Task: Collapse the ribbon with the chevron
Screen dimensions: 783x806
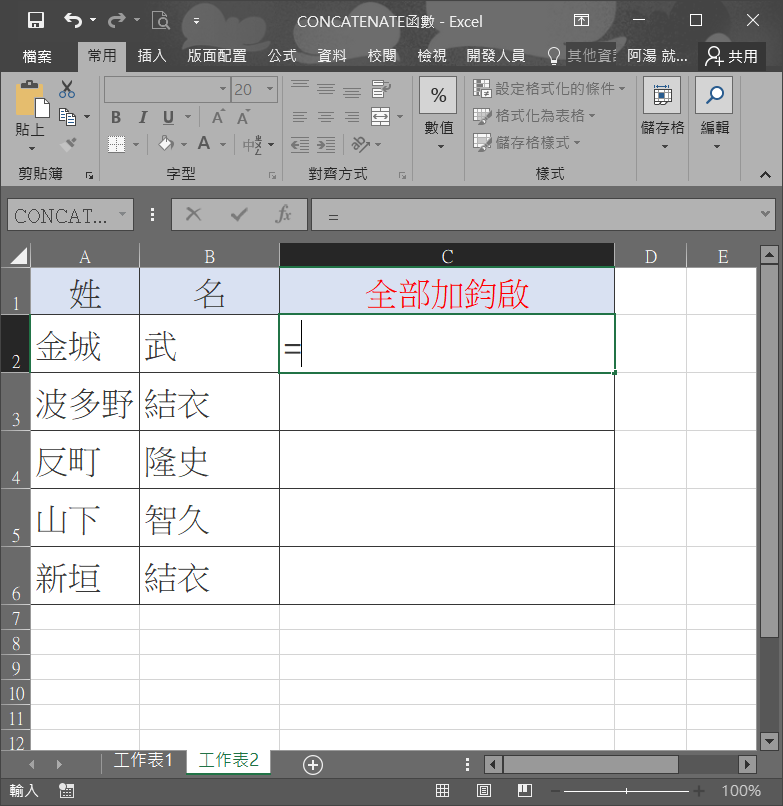Action: [x=765, y=175]
